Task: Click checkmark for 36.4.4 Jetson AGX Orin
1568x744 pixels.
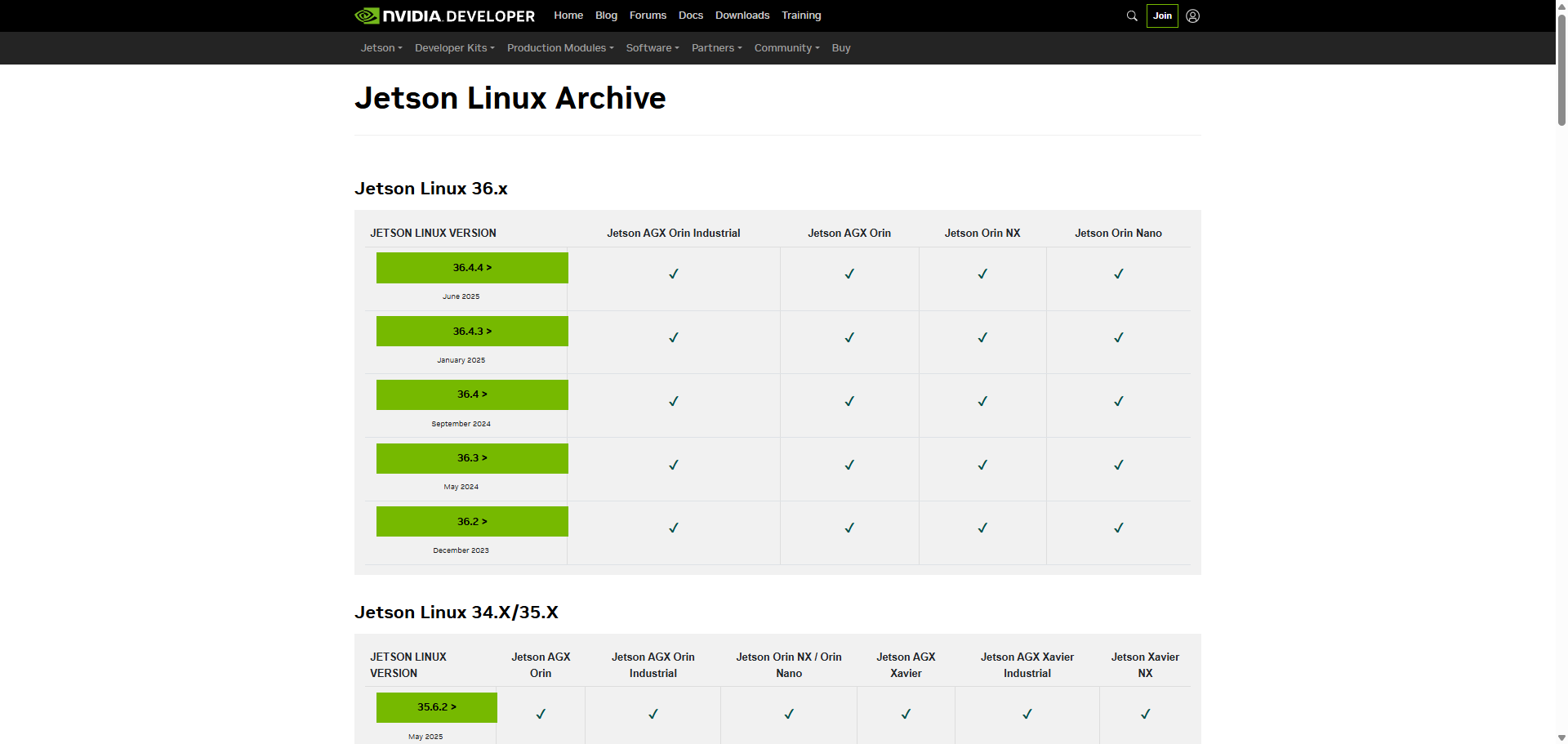Action: 849,274
